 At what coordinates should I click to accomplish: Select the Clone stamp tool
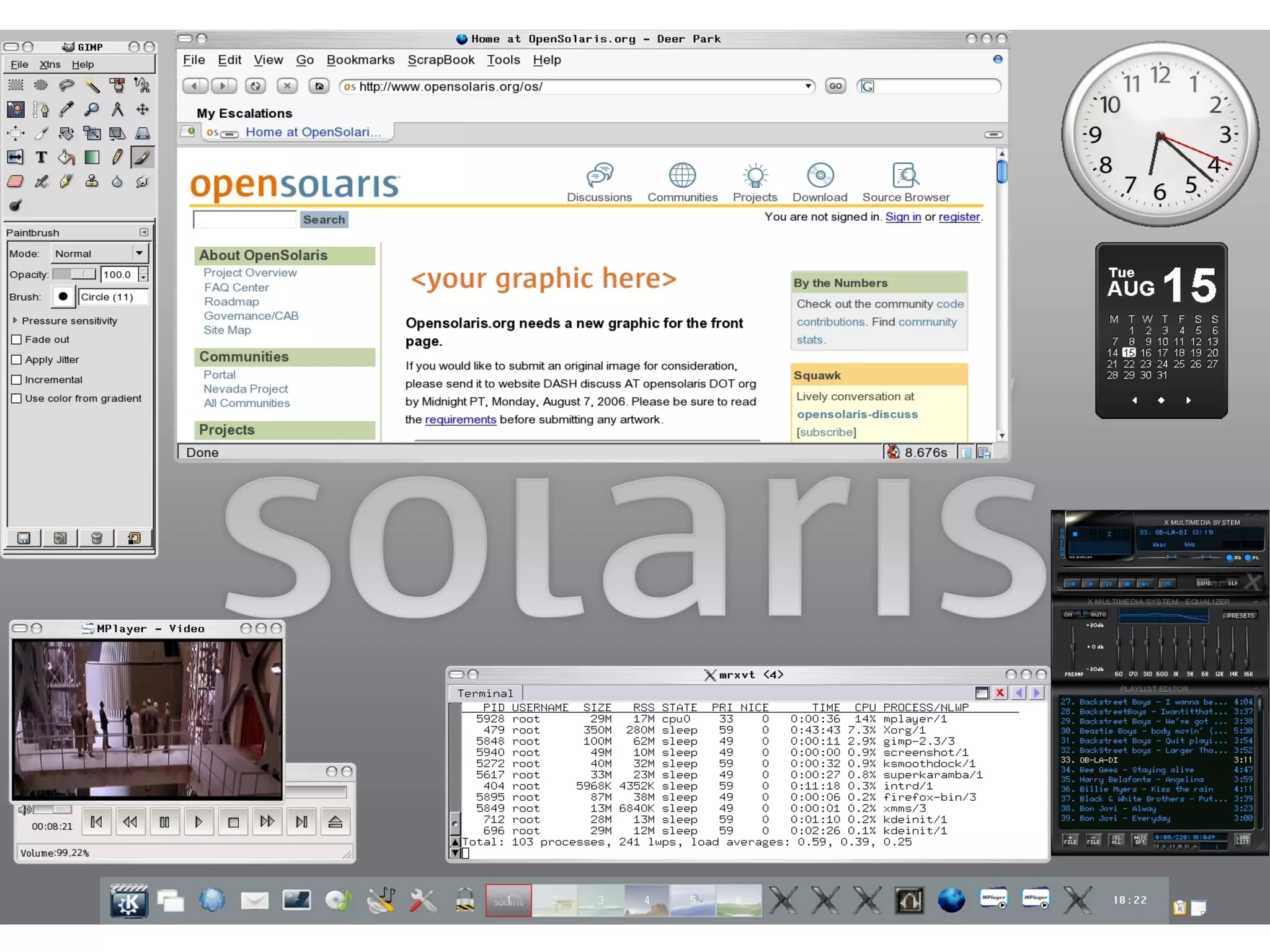[92, 182]
